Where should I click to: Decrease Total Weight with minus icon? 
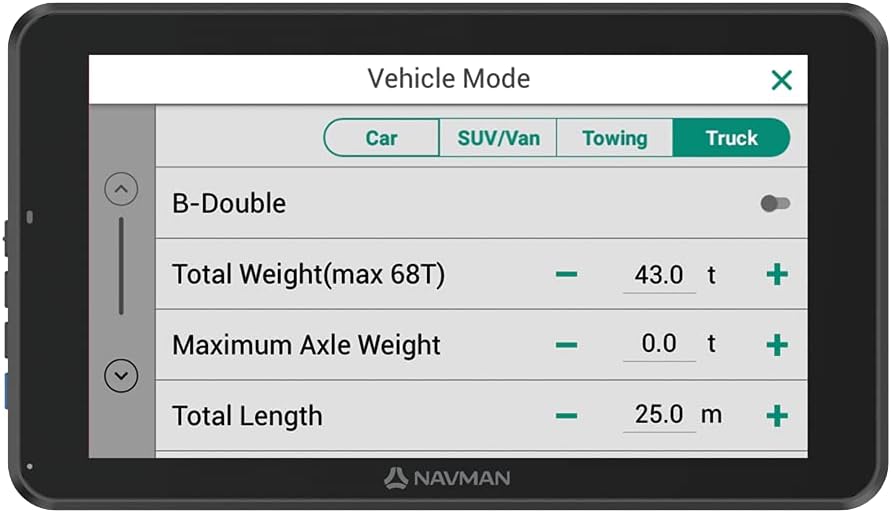pos(567,275)
